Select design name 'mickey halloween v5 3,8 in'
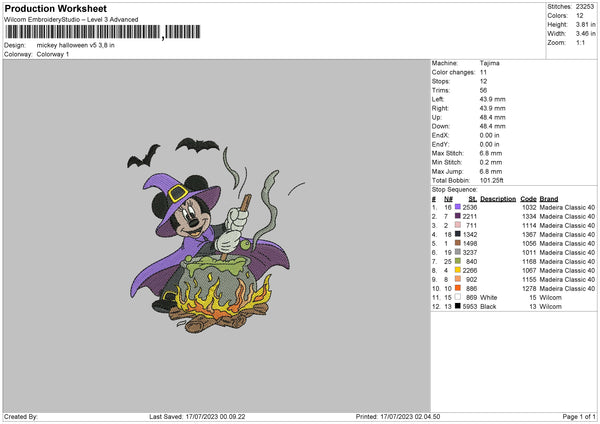This screenshot has width=600, height=424. (75, 45)
